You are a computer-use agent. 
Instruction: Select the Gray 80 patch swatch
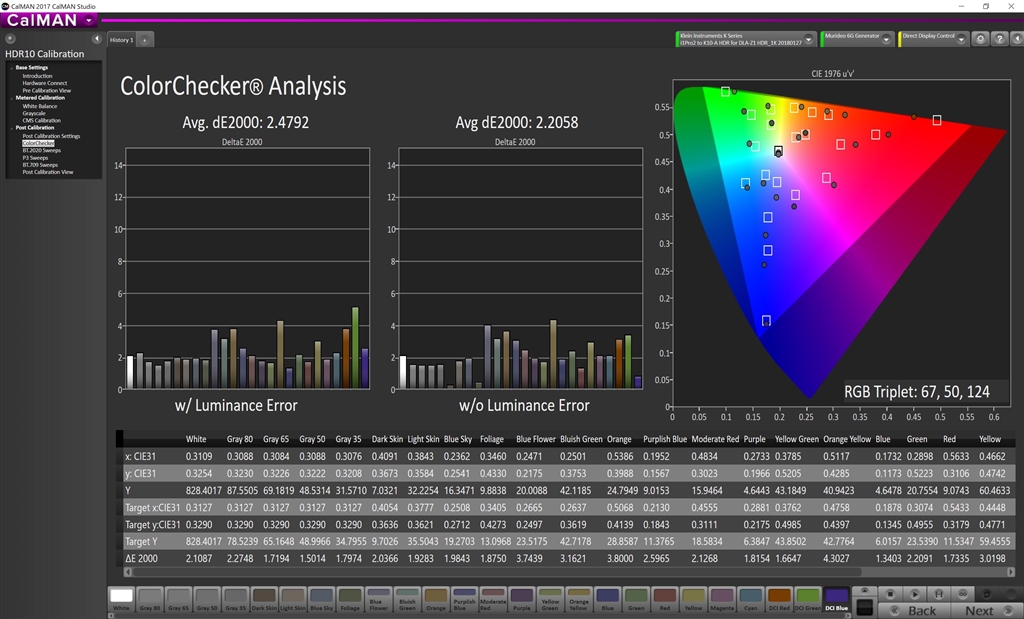(150, 599)
